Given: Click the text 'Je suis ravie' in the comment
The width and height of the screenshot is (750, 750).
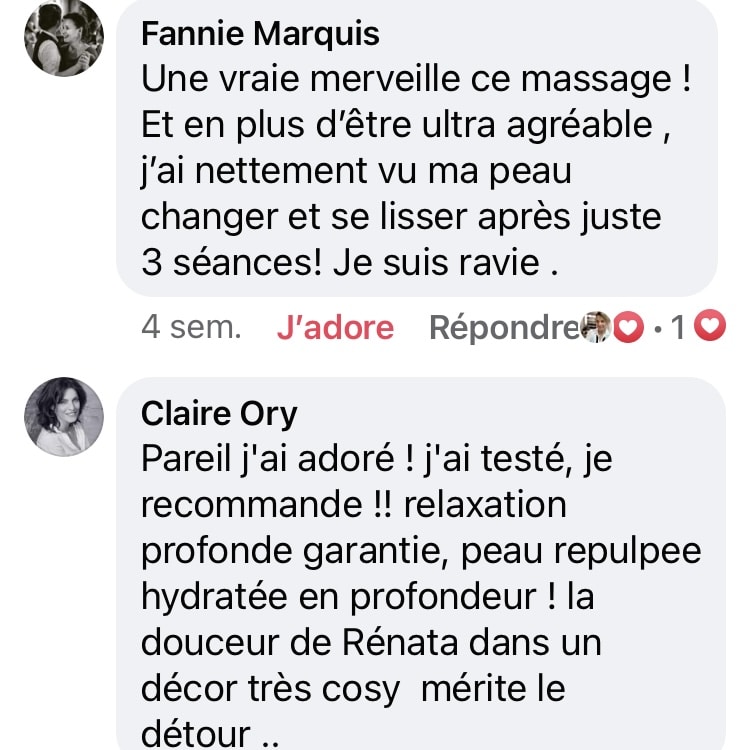Looking at the screenshot, I should pyautogui.click(x=436, y=263).
